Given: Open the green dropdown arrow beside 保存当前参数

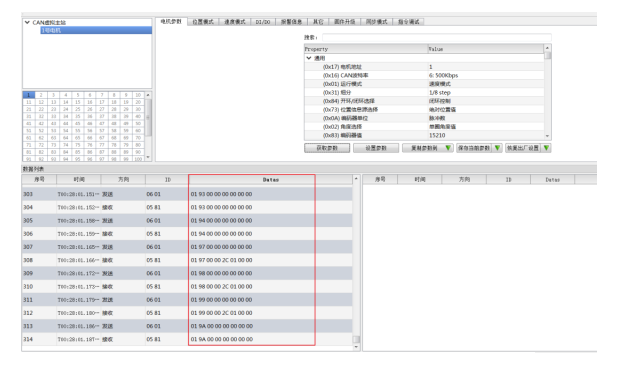Looking at the screenshot, I should coord(497,148).
